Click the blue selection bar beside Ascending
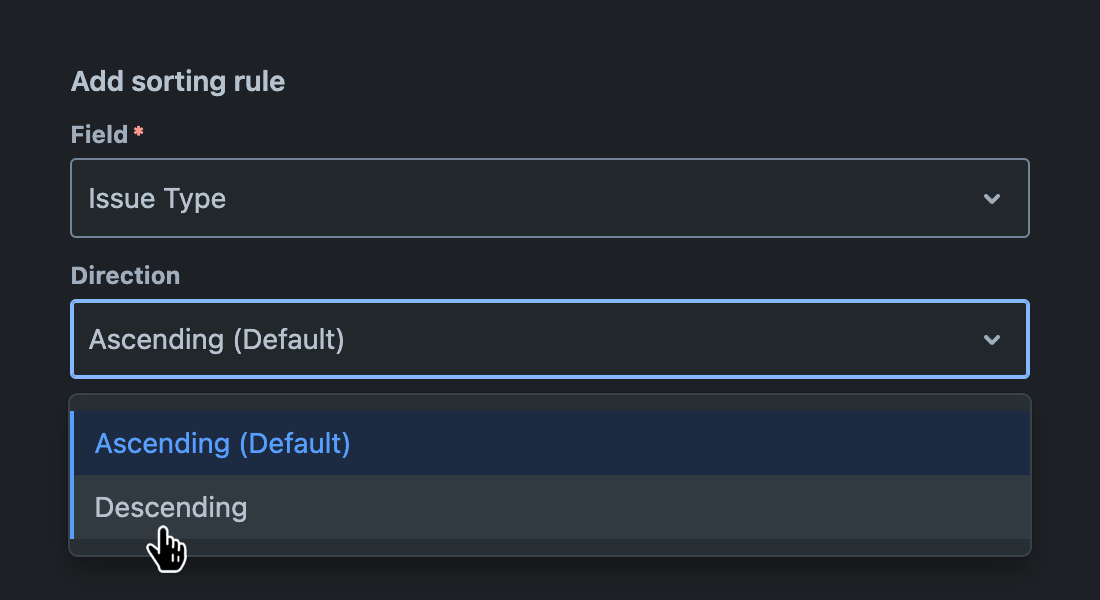The image size is (1100, 600). (72, 443)
